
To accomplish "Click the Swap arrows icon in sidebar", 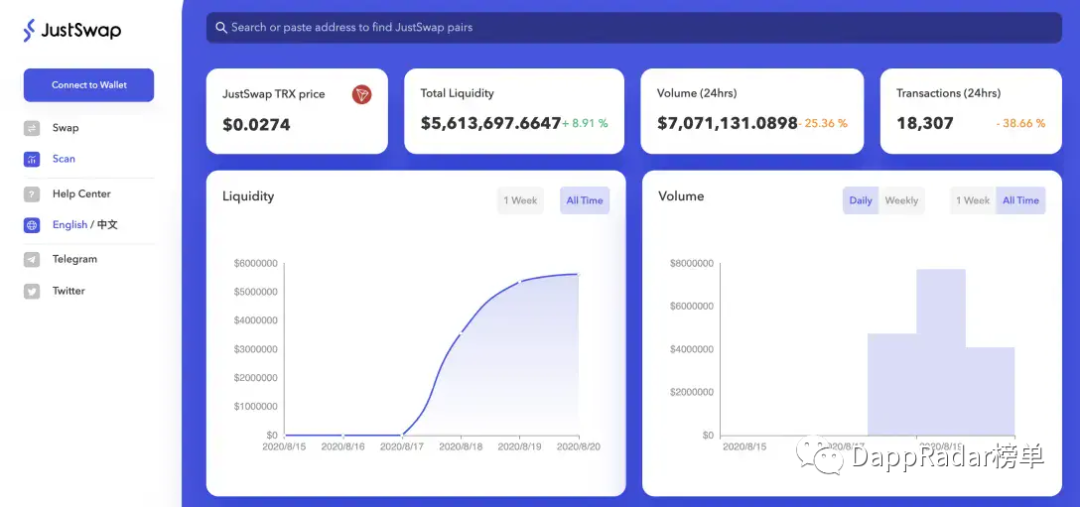I will (32, 128).
